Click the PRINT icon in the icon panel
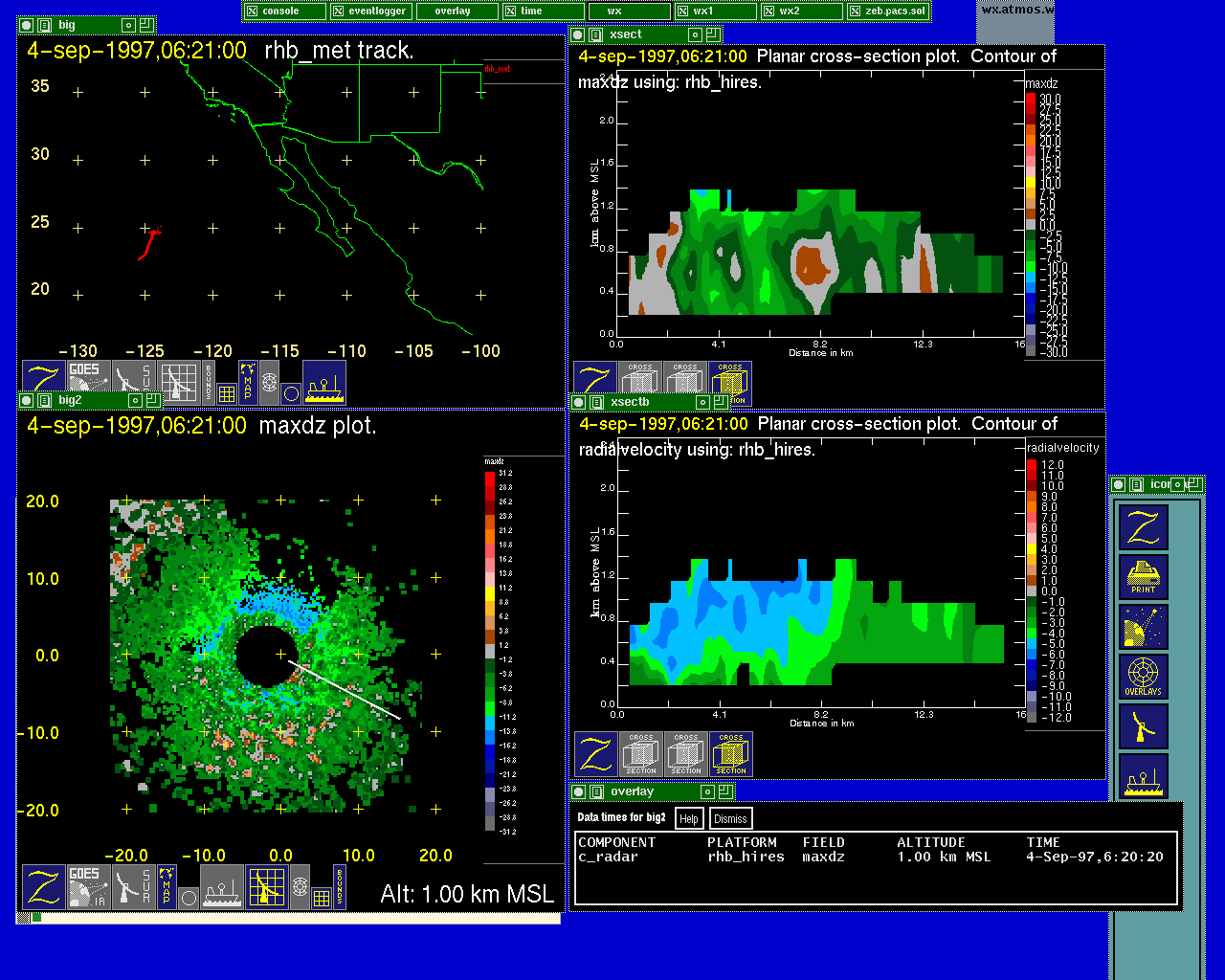1225x980 pixels. [x=1143, y=577]
